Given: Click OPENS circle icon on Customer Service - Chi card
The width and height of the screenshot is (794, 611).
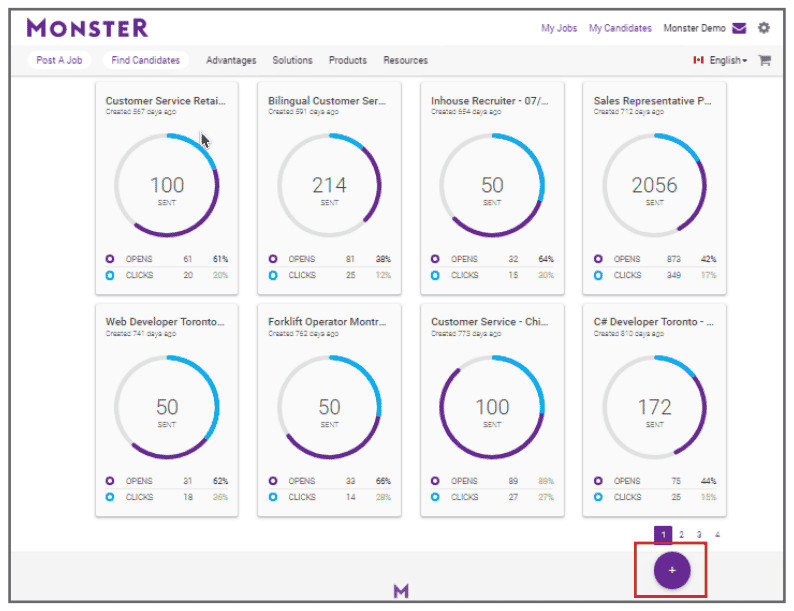Looking at the screenshot, I should point(435,480).
